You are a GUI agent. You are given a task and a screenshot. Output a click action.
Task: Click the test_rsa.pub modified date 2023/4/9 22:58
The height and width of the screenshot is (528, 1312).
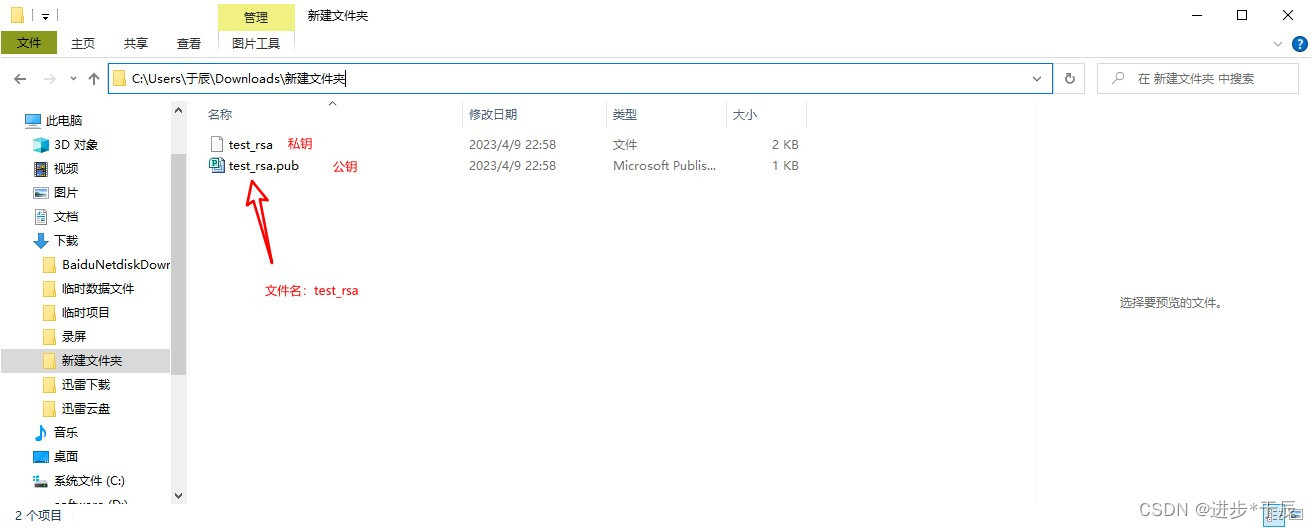pos(512,166)
